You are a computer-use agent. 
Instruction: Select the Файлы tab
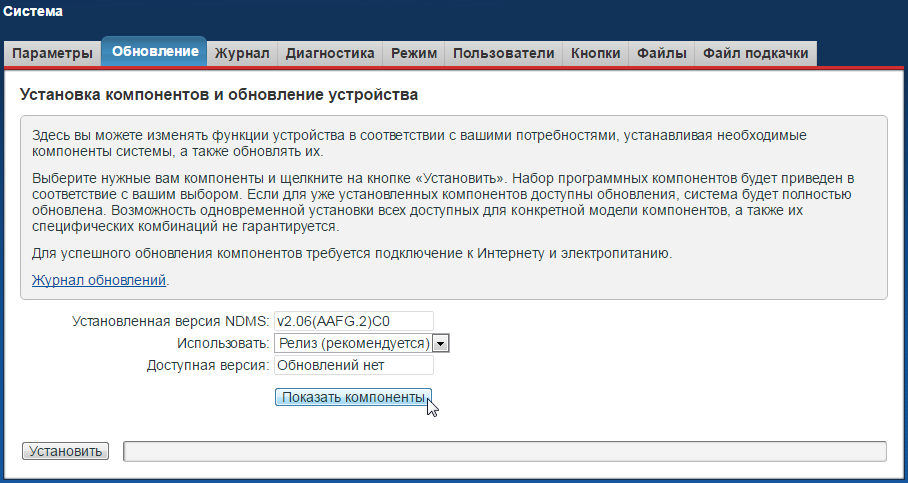(662, 53)
